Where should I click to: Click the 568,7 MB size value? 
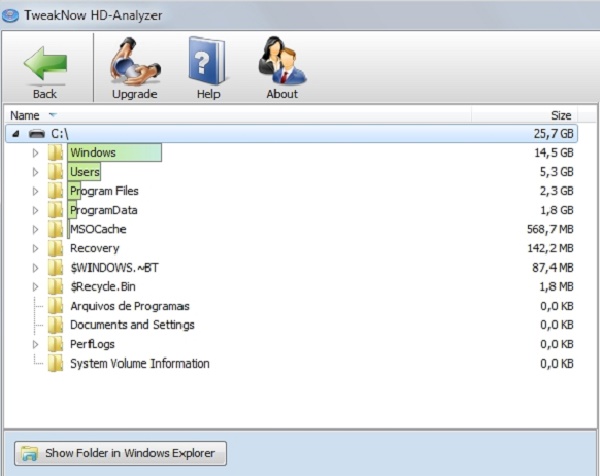pyautogui.click(x=550, y=229)
